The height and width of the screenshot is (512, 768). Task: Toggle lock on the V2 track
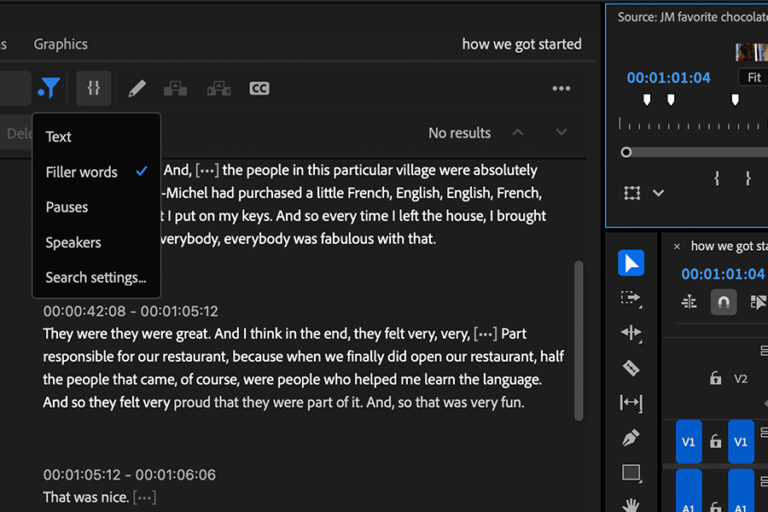715,379
